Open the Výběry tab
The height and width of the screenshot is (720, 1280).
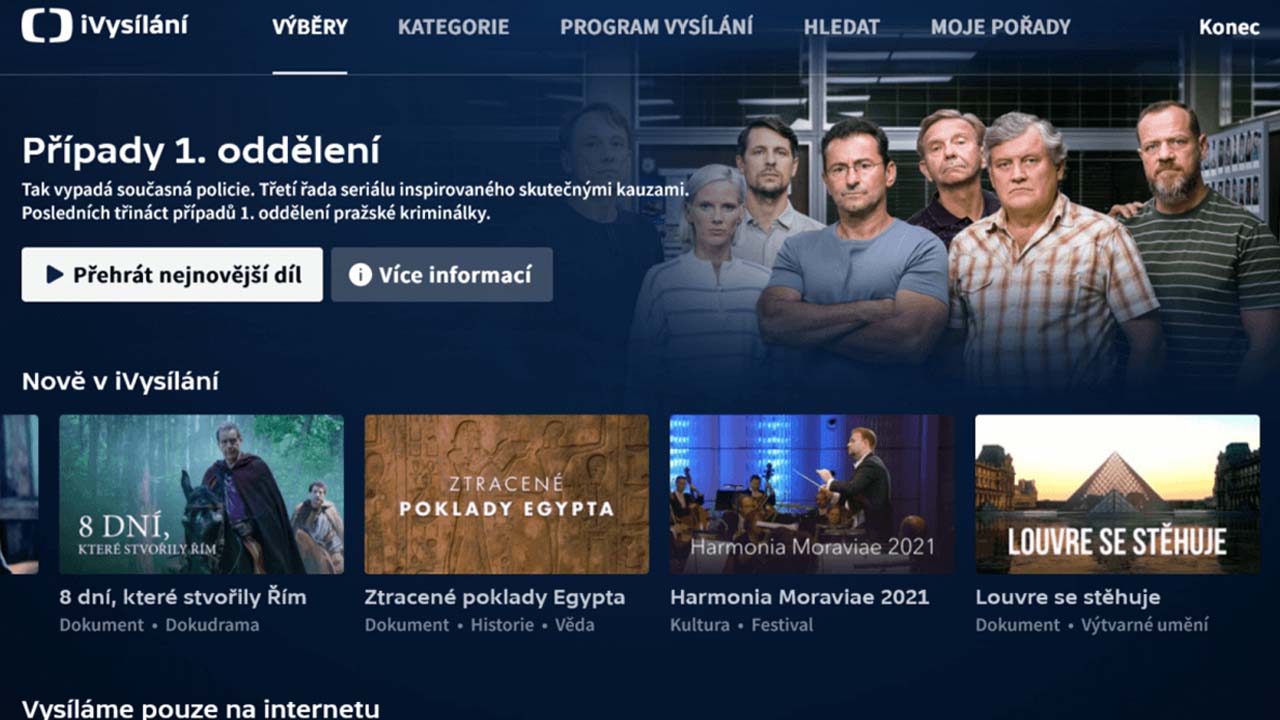[310, 27]
